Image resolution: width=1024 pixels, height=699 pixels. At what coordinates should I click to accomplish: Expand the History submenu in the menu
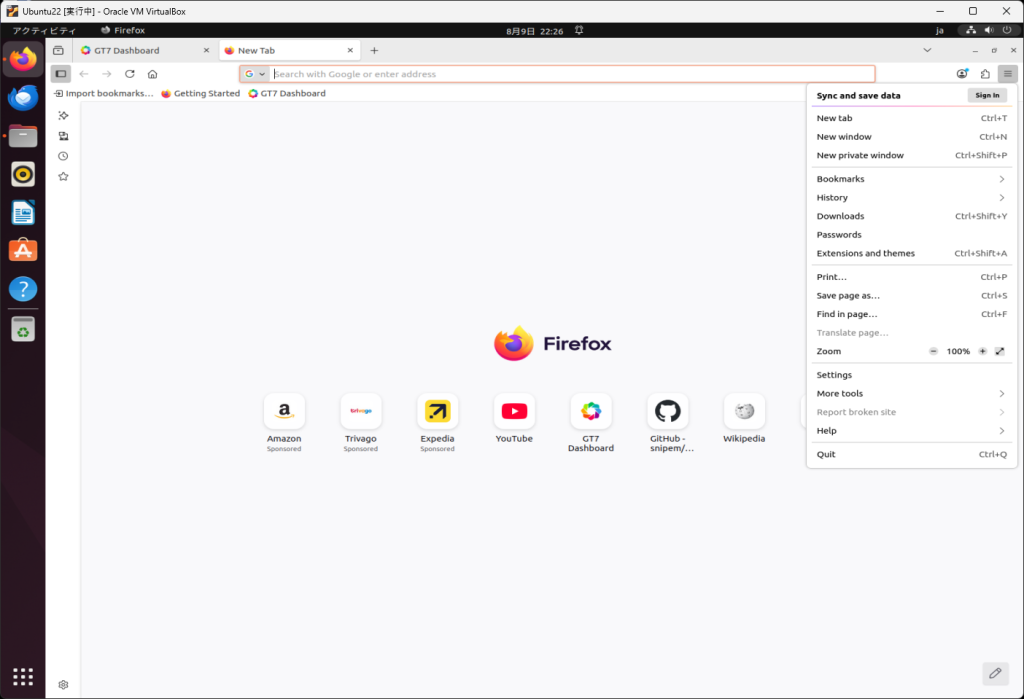(x=912, y=197)
